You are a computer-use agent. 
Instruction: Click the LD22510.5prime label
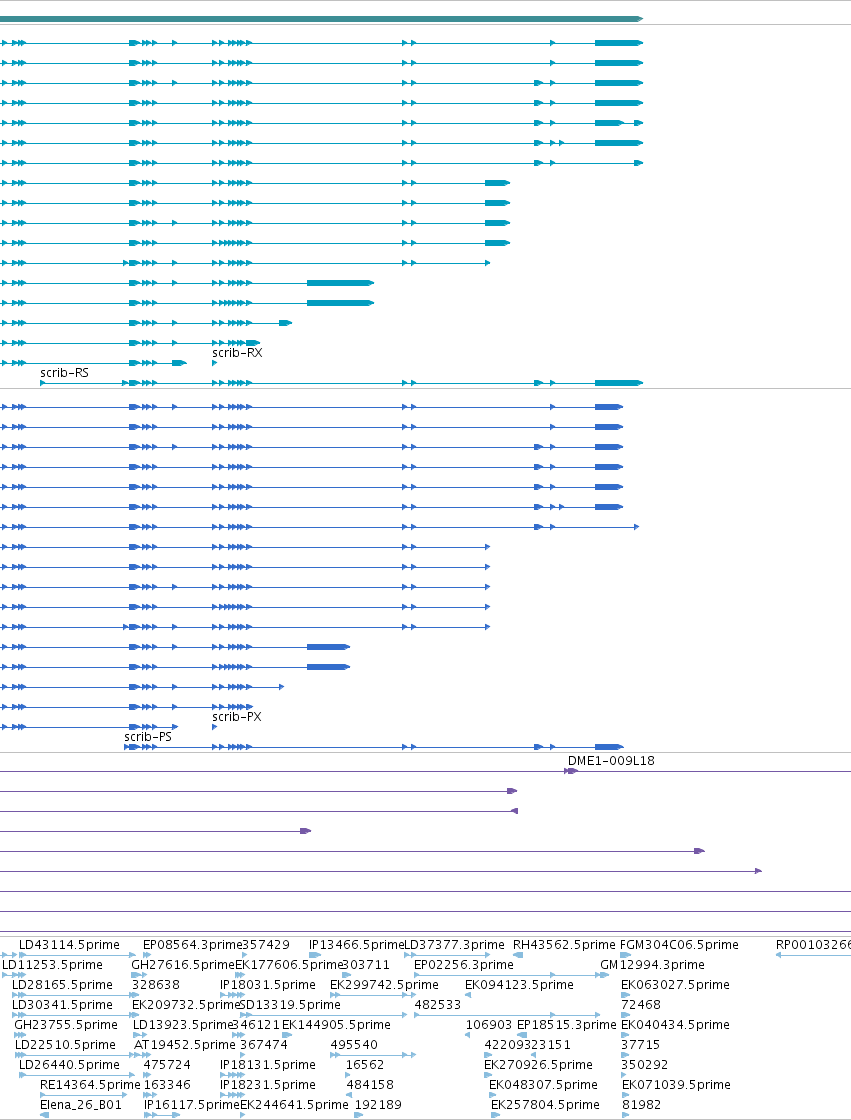coord(65,1045)
